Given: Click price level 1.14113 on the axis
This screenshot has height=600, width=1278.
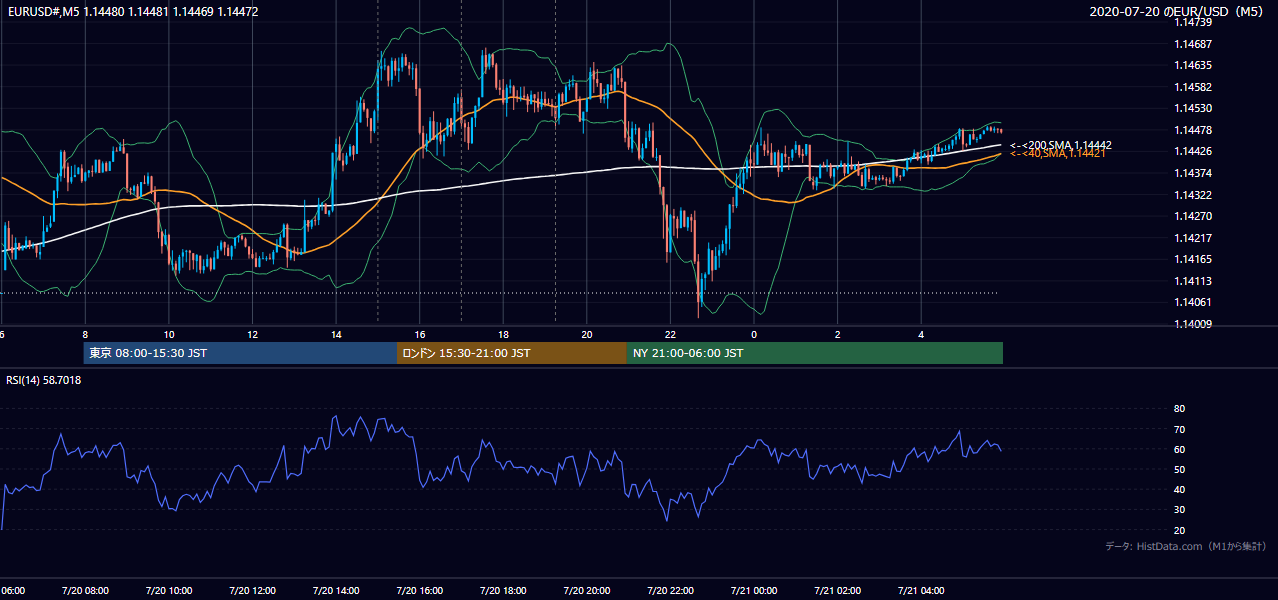Looking at the screenshot, I should 1193,281.
